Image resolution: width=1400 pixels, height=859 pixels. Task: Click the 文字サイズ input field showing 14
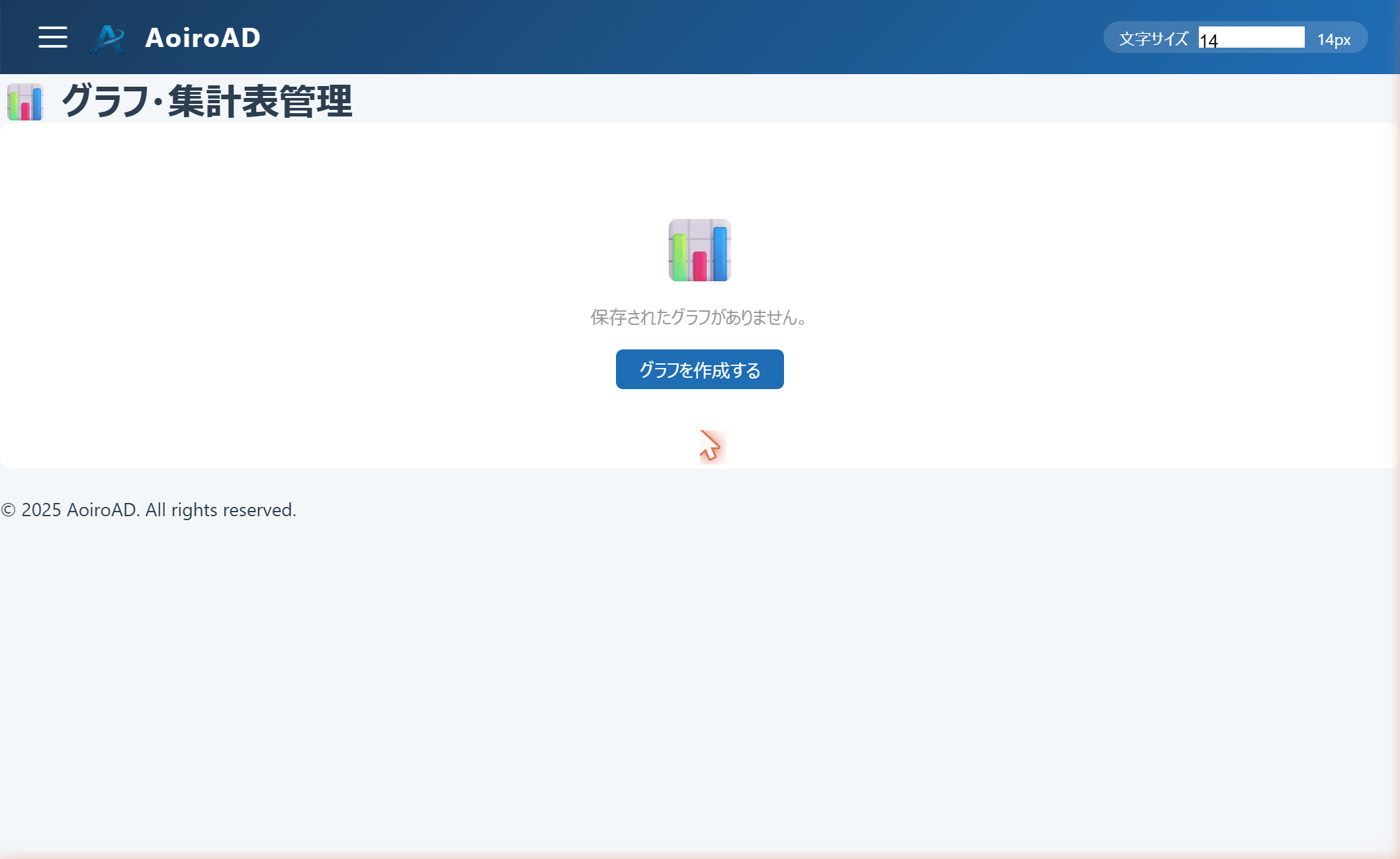click(x=1251, y=38)
